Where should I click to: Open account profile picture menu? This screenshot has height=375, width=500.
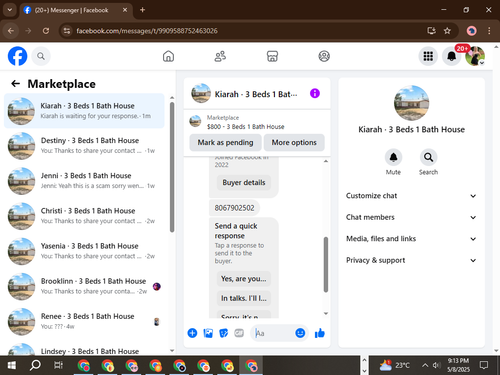click(475, 56)
